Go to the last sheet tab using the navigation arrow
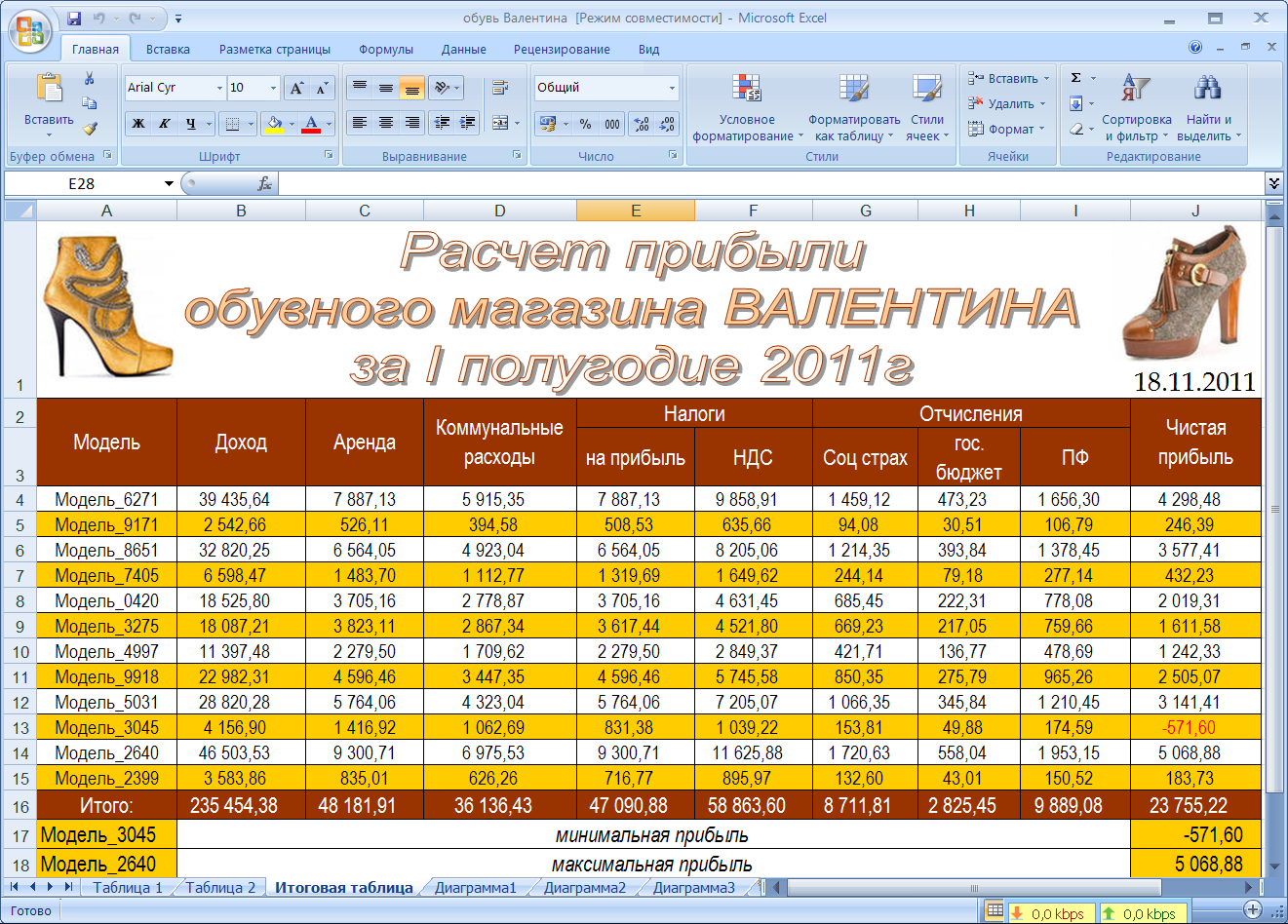 tap(68, 887)
